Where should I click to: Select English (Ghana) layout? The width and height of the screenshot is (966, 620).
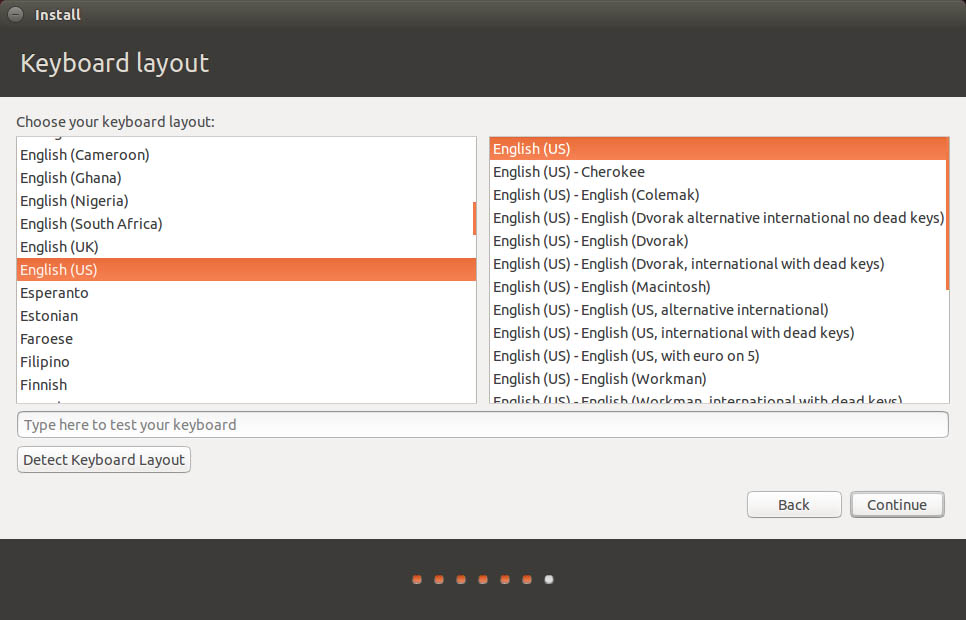tap(246, 177)
